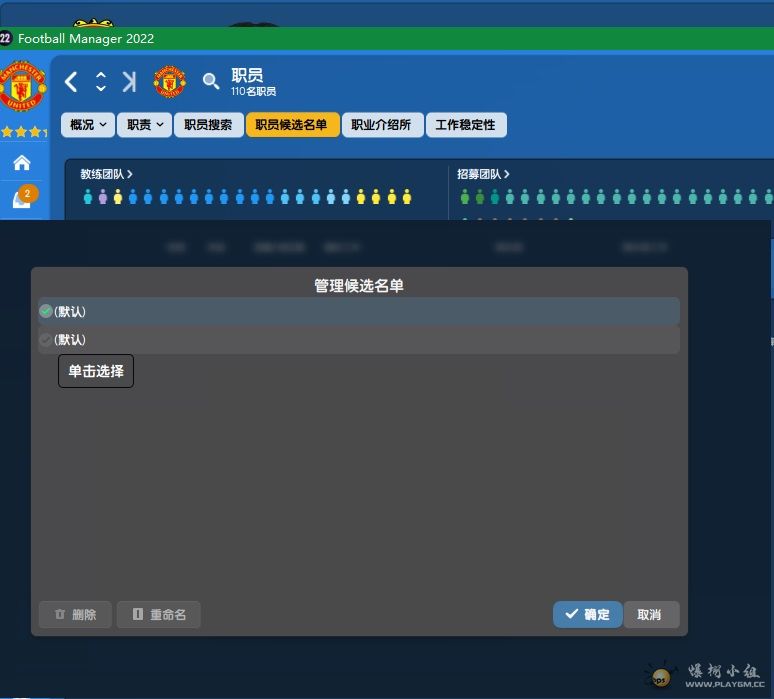Click the large club crest in sidebar
The image size is (774, 699).
pyautogui.click(x=22, y=87)
